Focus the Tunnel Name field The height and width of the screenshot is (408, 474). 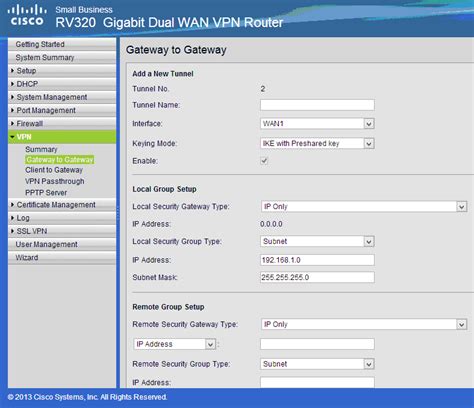click(317, 105)
